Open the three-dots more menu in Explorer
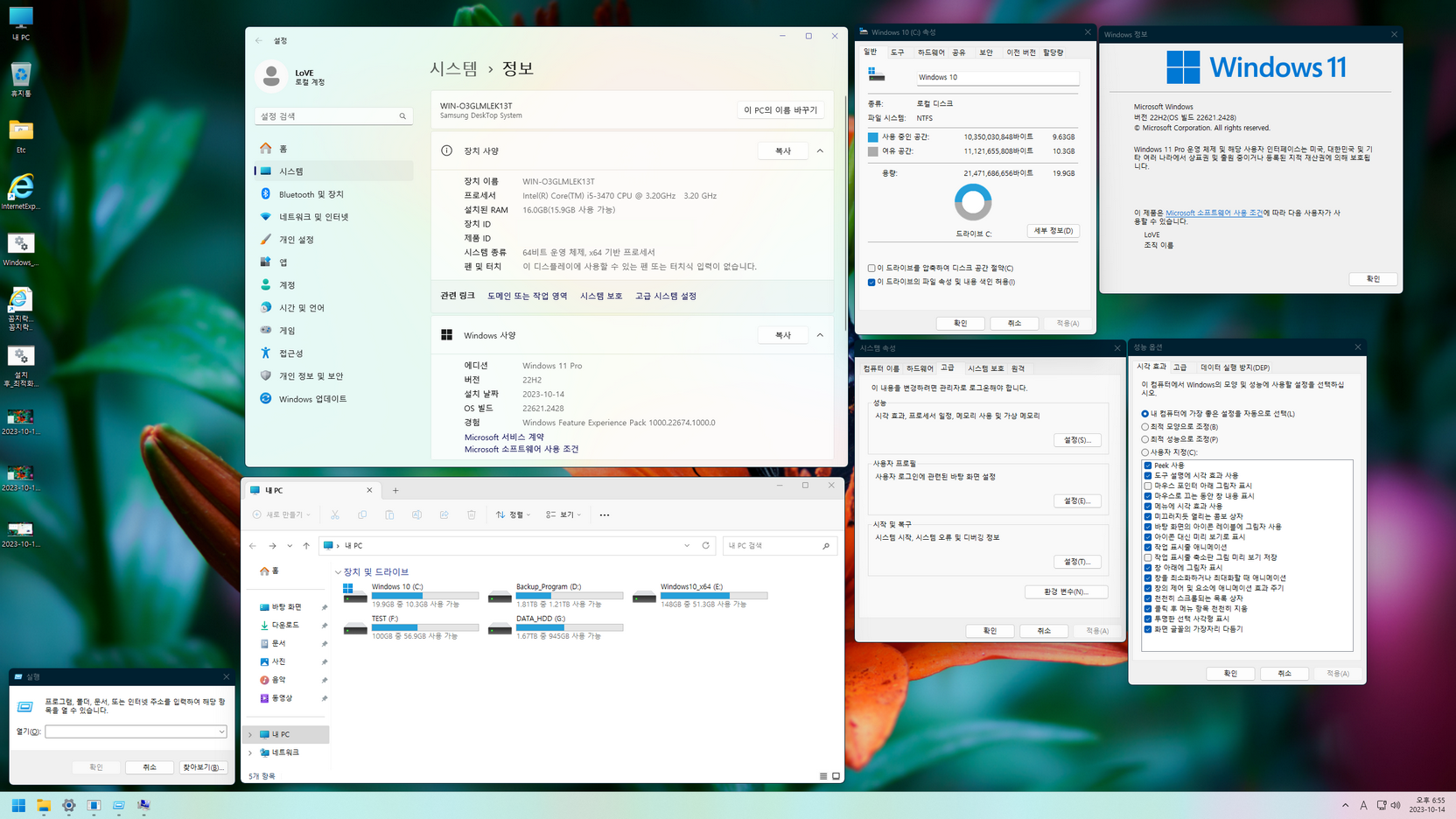 pyautogui.click(x=605, y=514)
